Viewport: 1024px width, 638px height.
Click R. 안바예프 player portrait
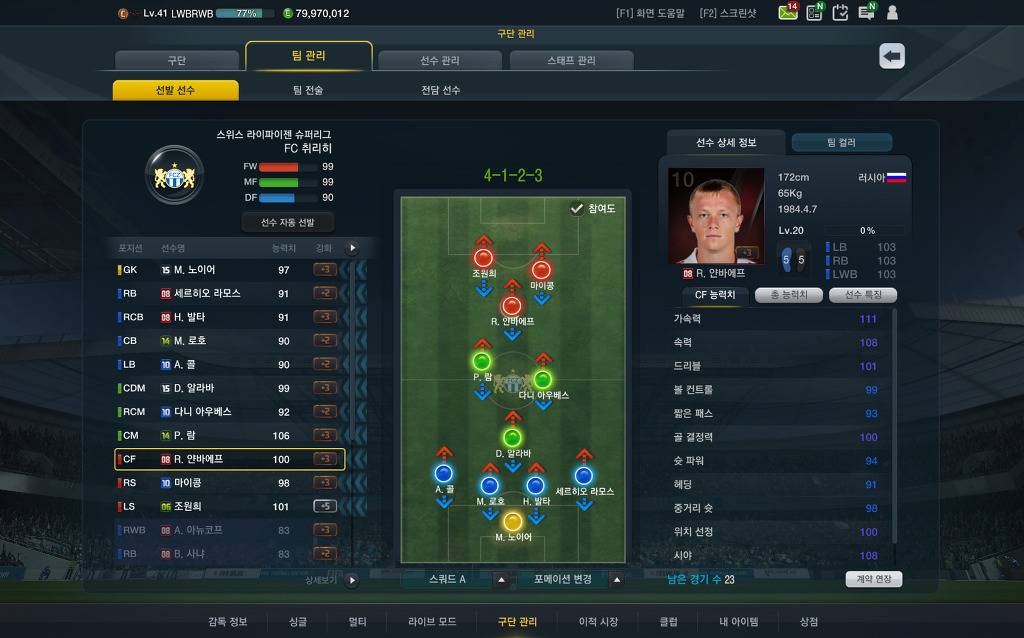(x=716, y=216)
